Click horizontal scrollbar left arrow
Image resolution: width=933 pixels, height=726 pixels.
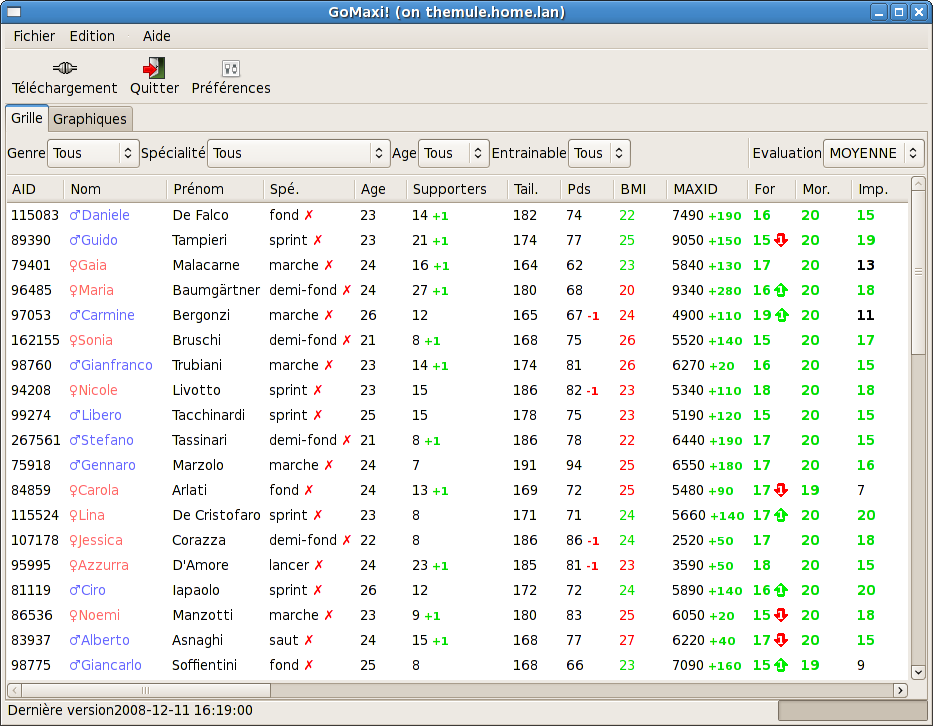pos(14,690)
